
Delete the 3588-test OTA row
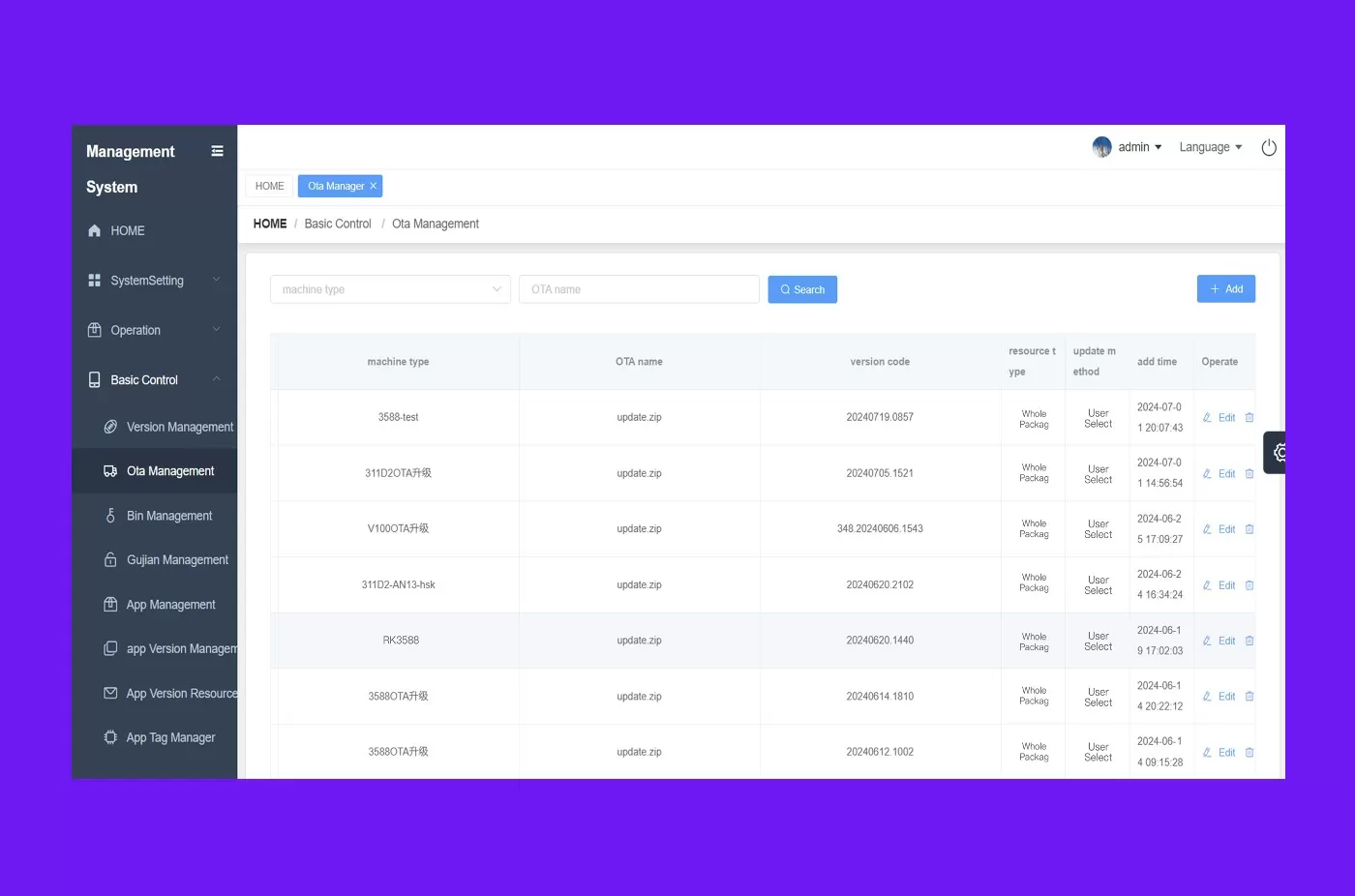point(1250,418)
